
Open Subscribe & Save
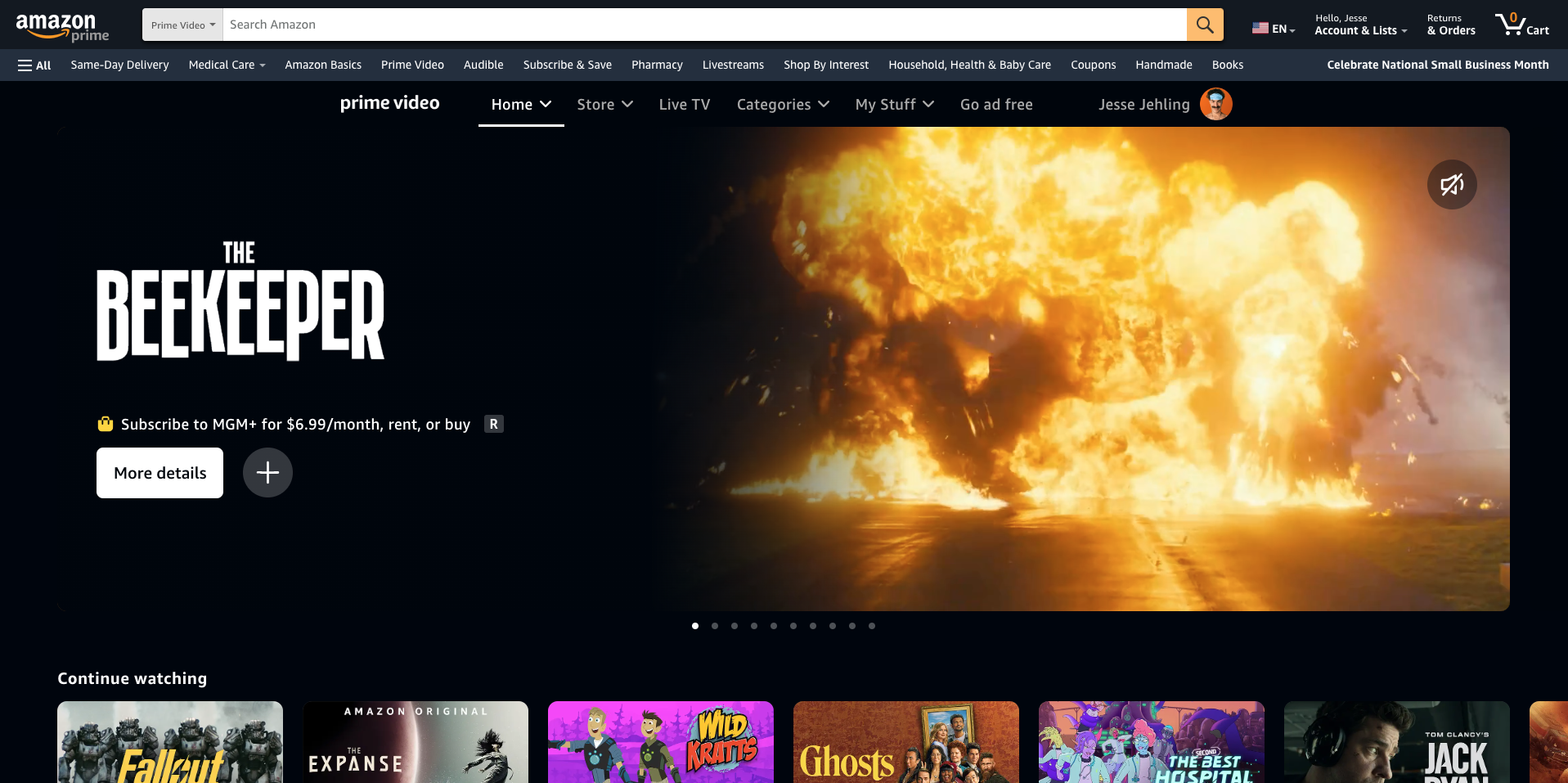(568, 65)
